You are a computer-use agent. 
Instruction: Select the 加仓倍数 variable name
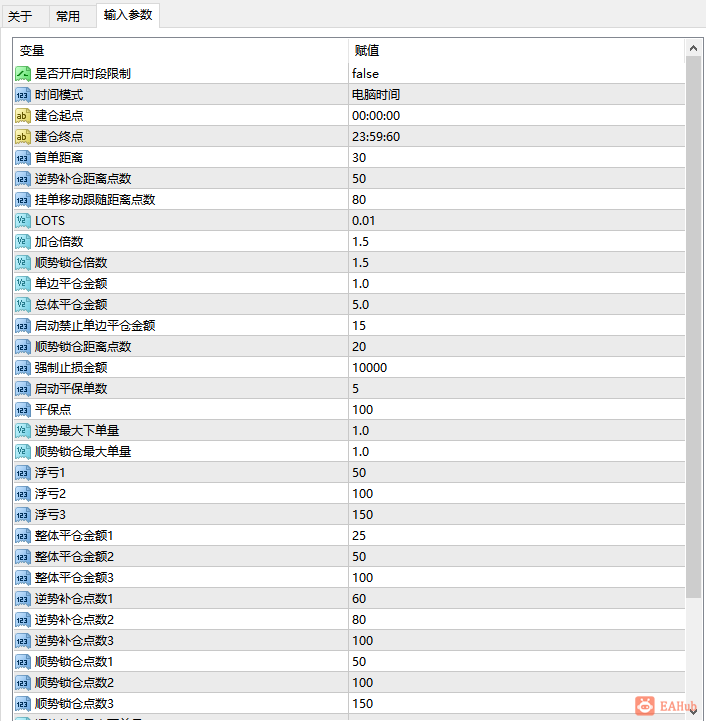(x=59, y=242)
